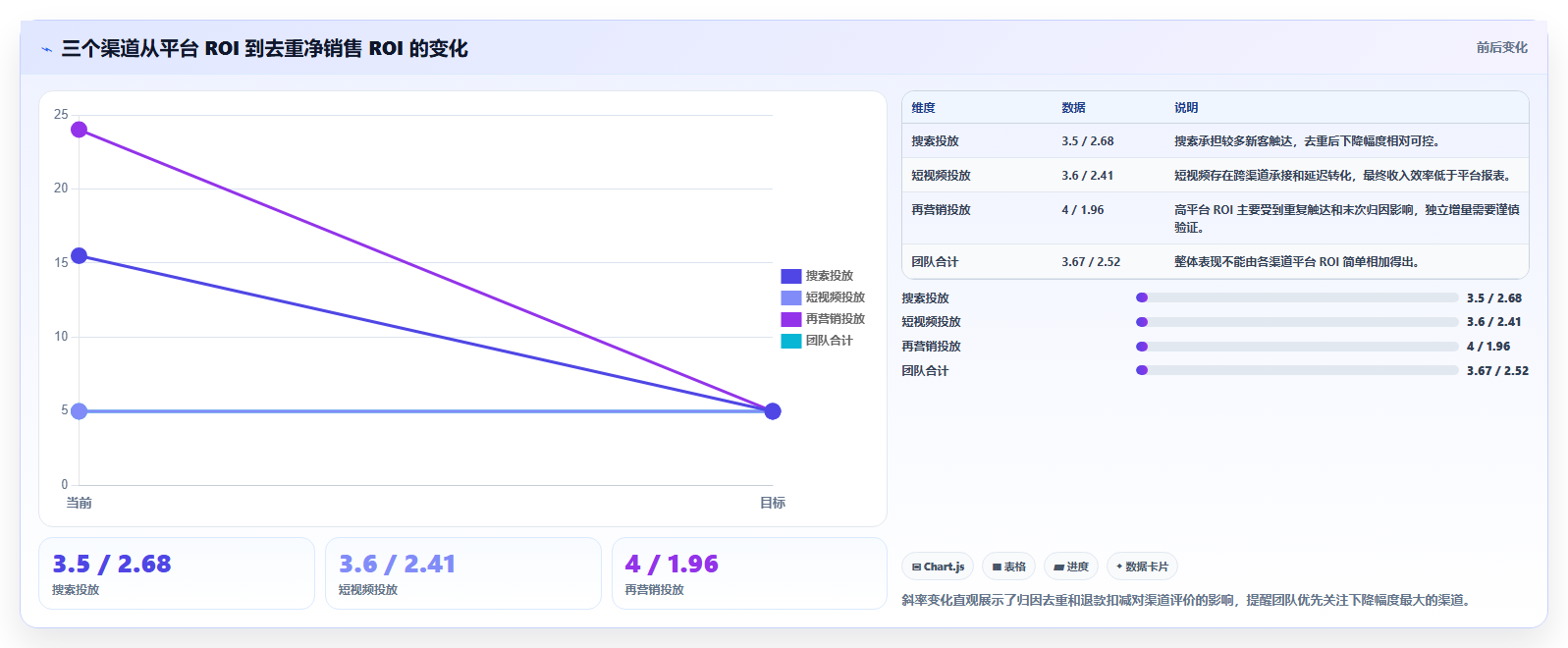Select the 短视频投放 table row cell
Screen dimensions: 1568x648
click(x=941, y=176)
